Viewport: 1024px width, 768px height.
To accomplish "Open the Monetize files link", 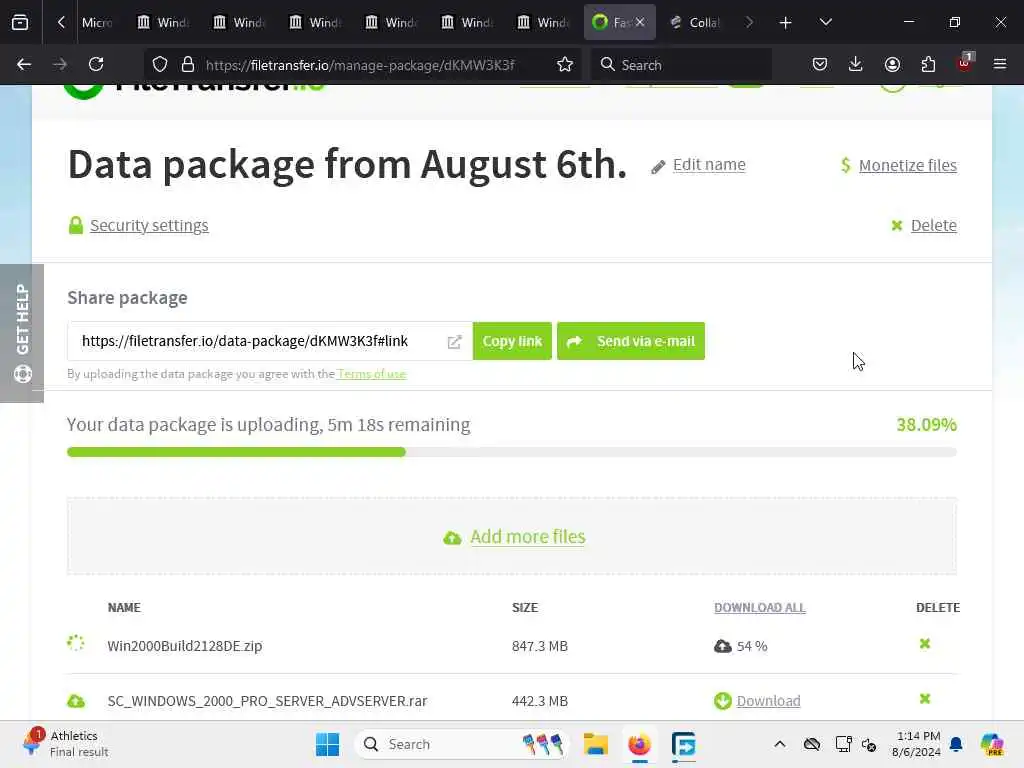I will (x=908, y=165).
